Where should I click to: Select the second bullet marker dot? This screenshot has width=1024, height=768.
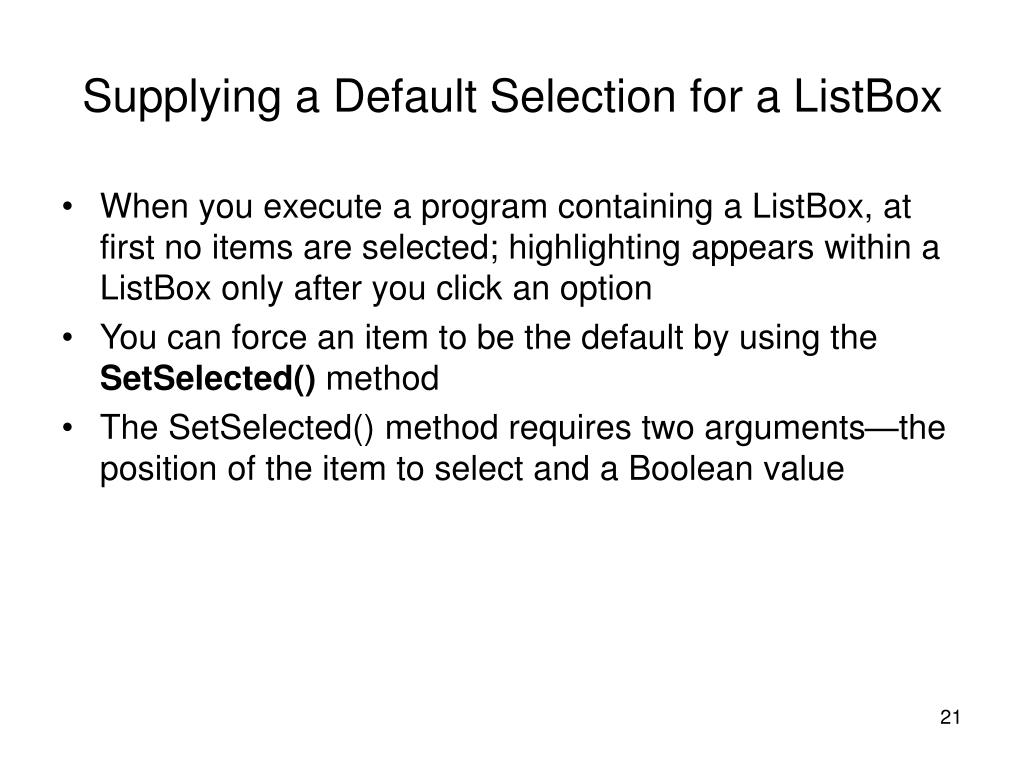tap(67, 339)
